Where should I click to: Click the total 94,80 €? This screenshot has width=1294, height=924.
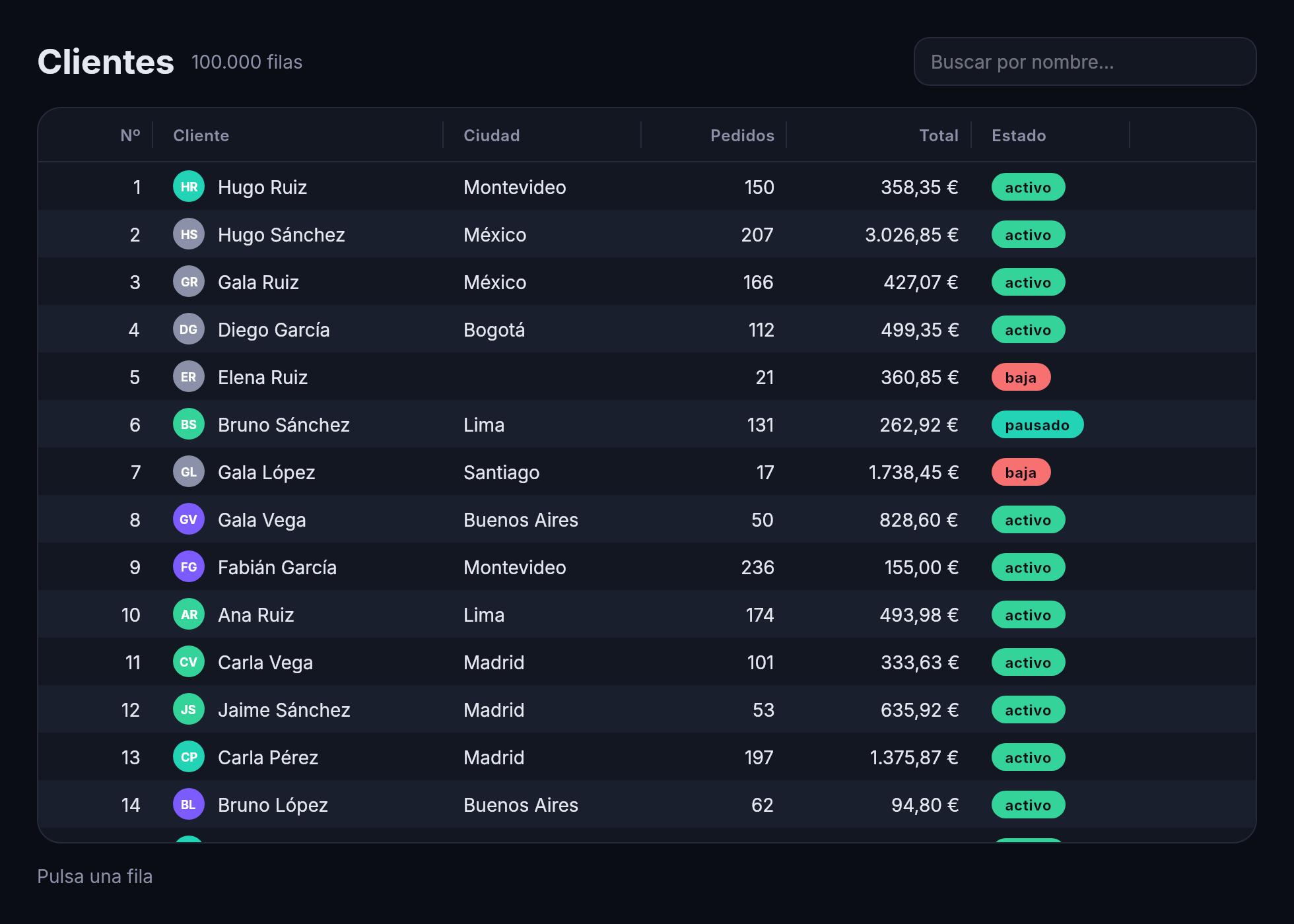[925, 805]
